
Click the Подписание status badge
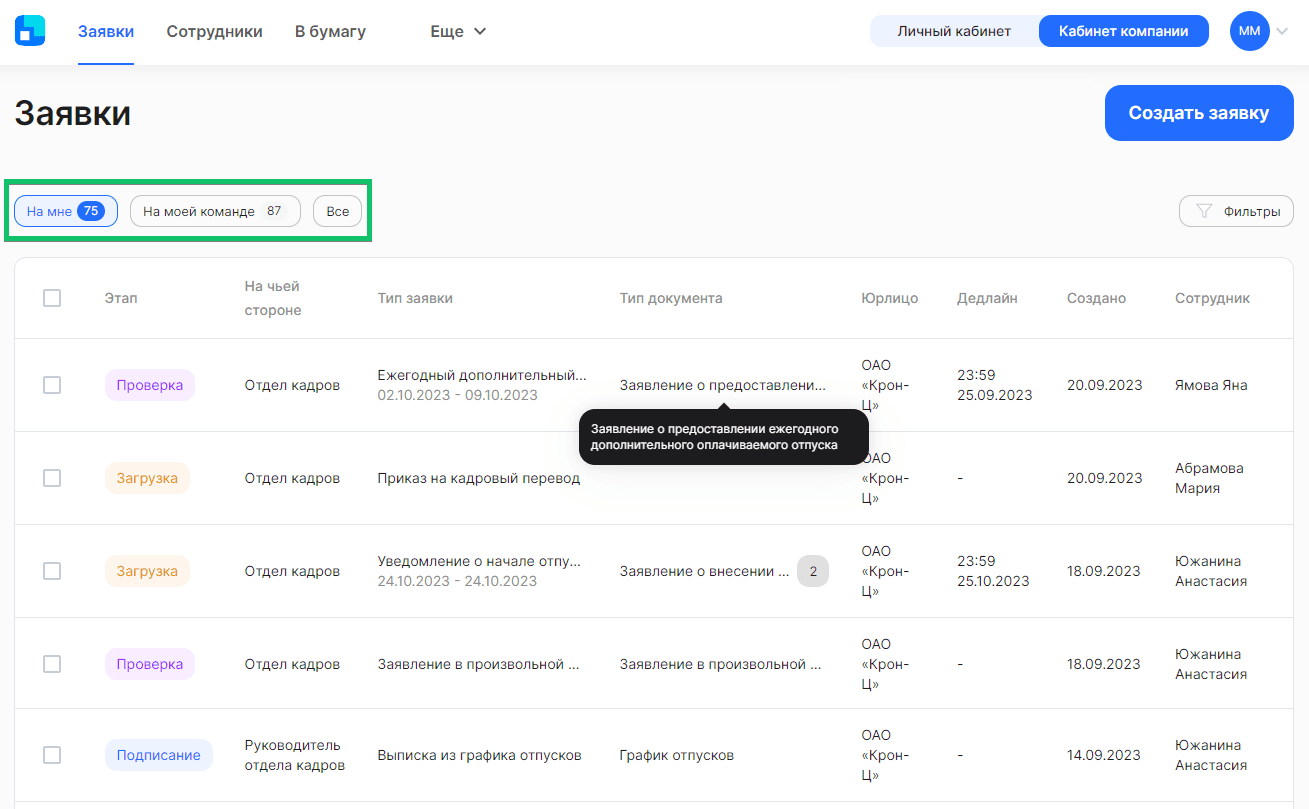(159, 755)
